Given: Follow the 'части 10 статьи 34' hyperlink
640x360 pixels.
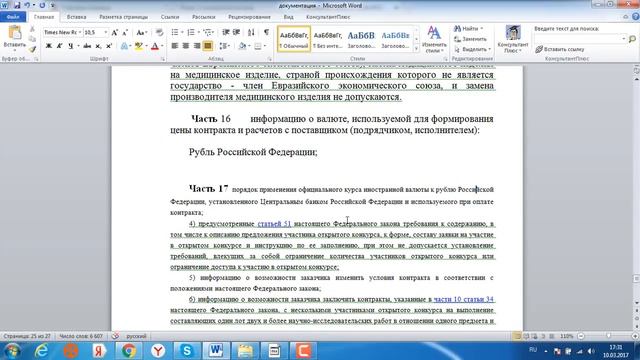Looking at the screenshot, I should pos(464,299).
